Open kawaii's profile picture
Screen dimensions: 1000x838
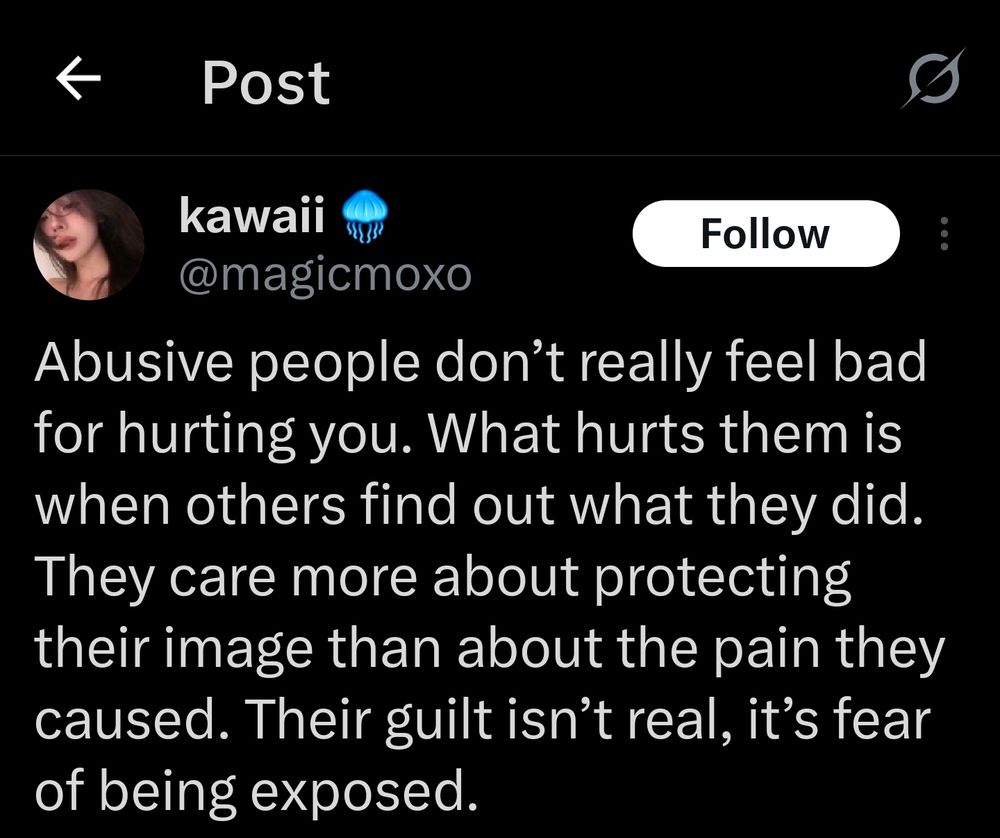pyautogui.click(x=89, y=244)
